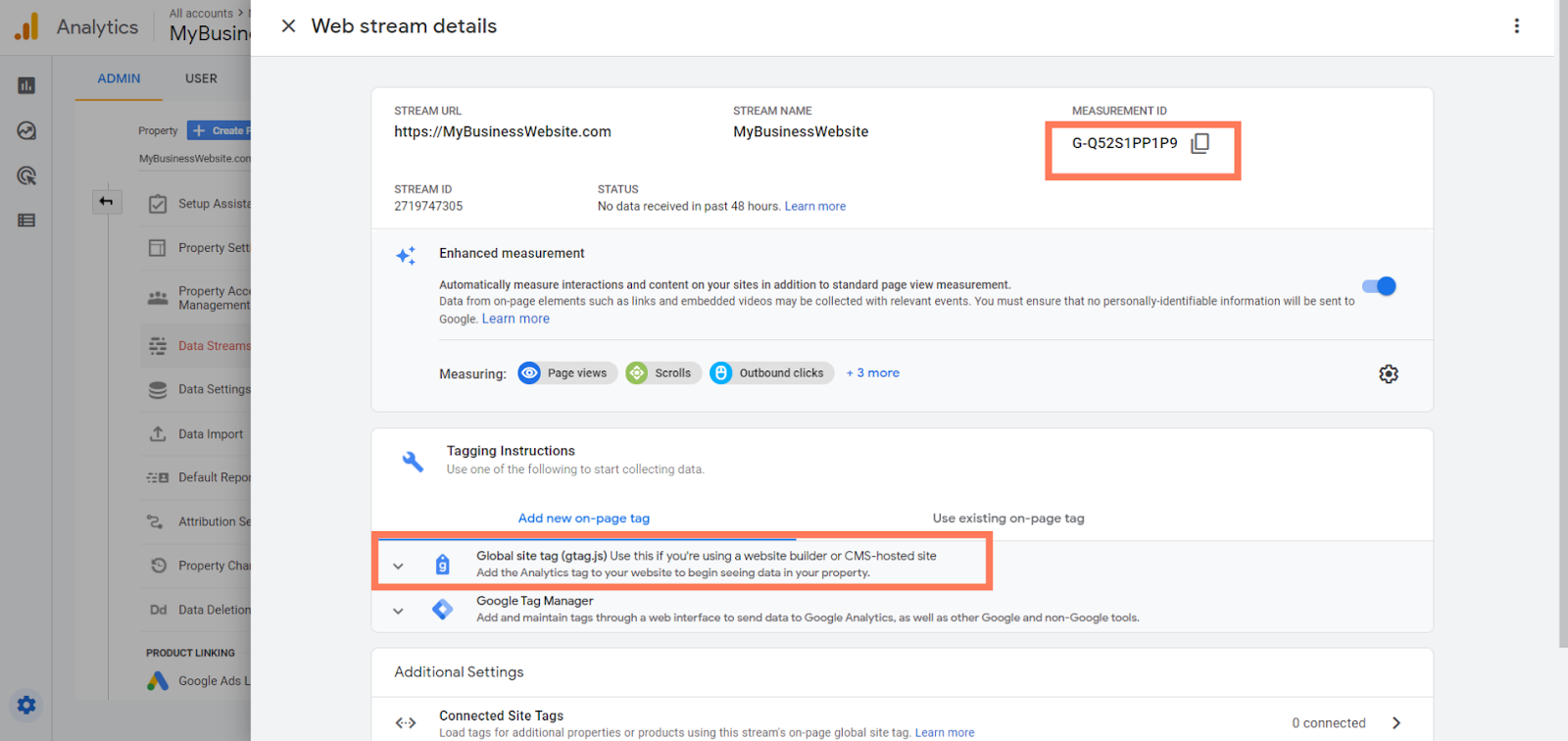Viewport: 1568px width, 741px height.
Task: Click the vertical scrollbar on right edge
Action: 1561,323
